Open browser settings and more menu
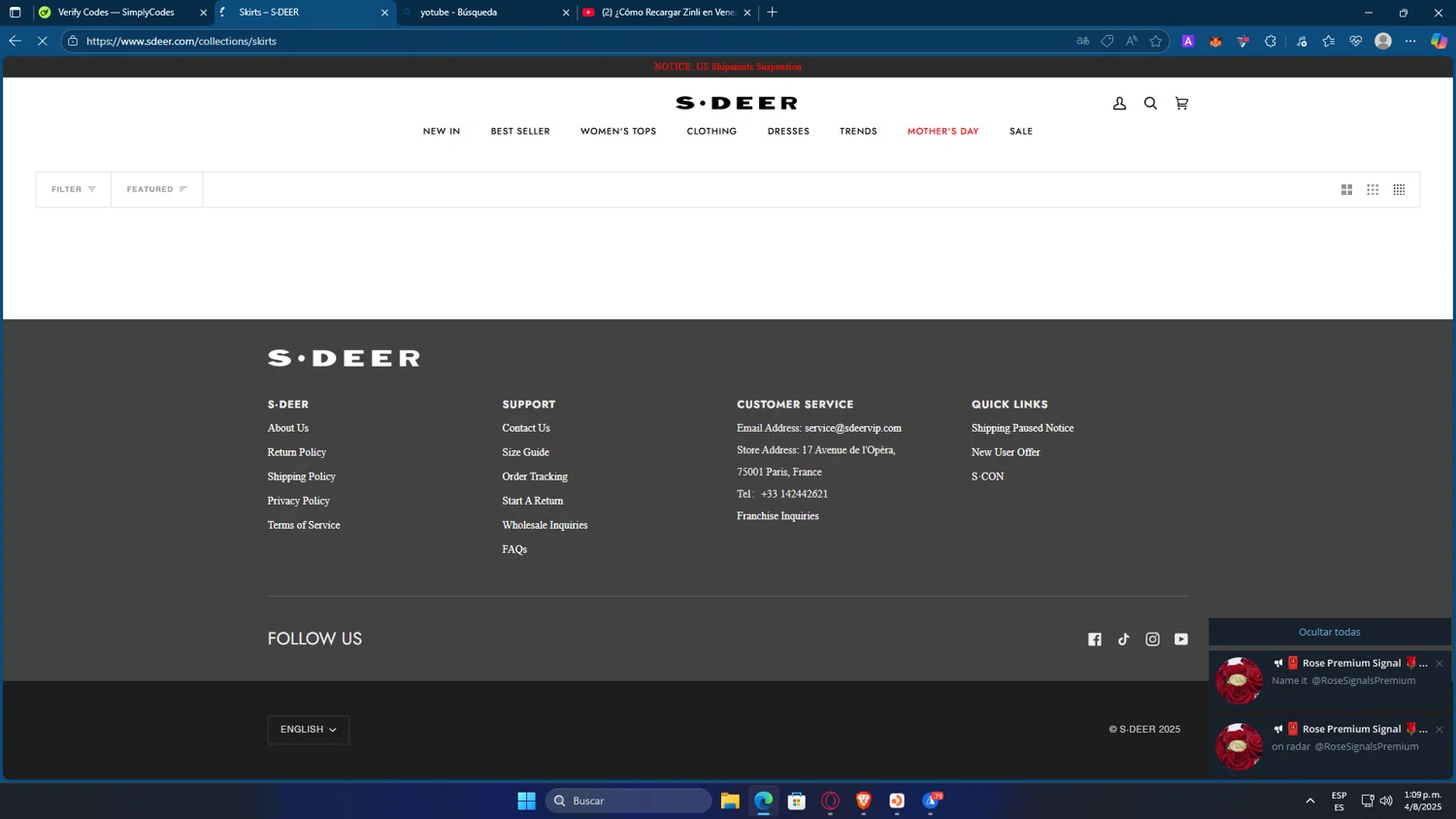This screenshot has height=819, width=1456. [1410, 41]
